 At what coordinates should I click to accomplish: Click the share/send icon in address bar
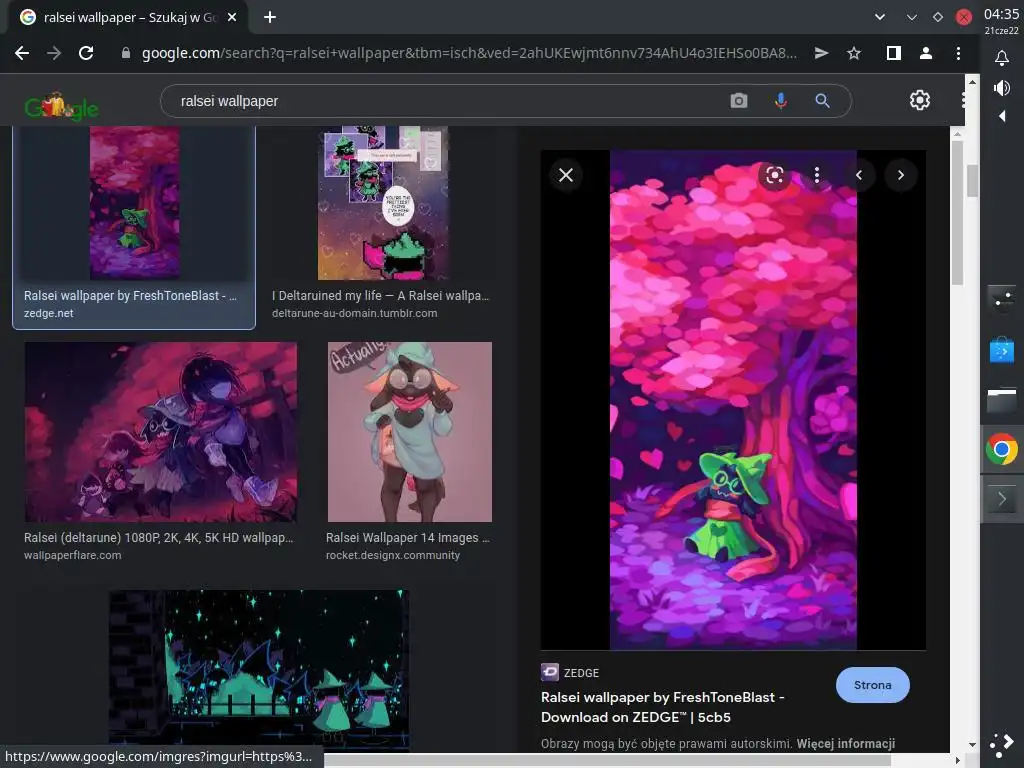point(822,53)
